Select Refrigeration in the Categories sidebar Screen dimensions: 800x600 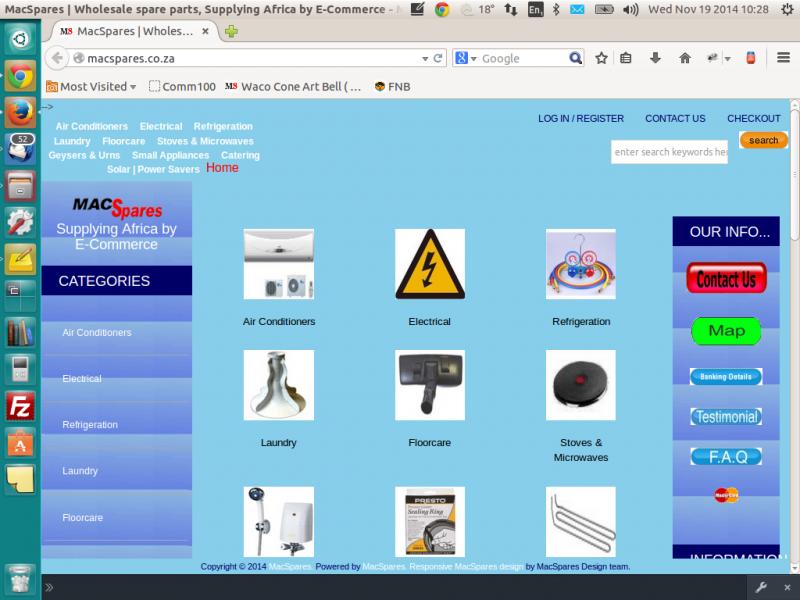click(x=90, y=424)
